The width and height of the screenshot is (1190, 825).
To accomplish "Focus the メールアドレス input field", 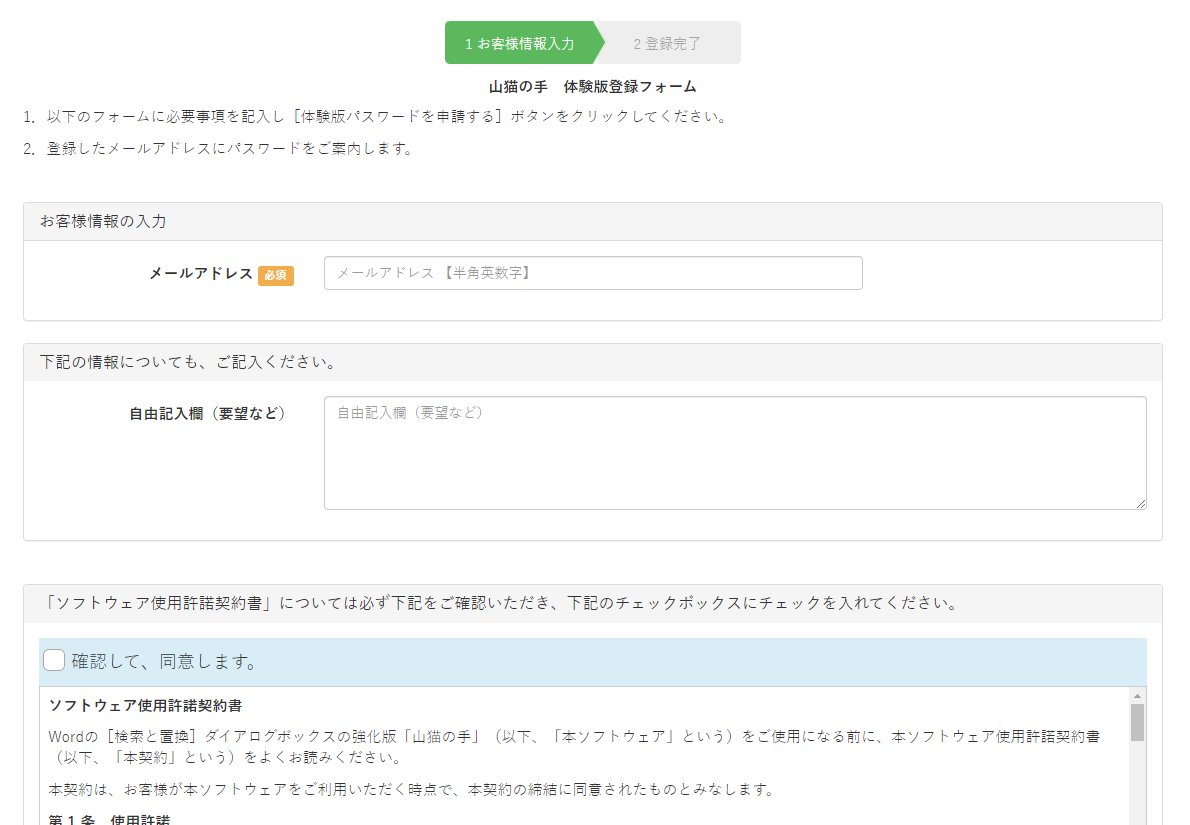I will click(592, 273).
